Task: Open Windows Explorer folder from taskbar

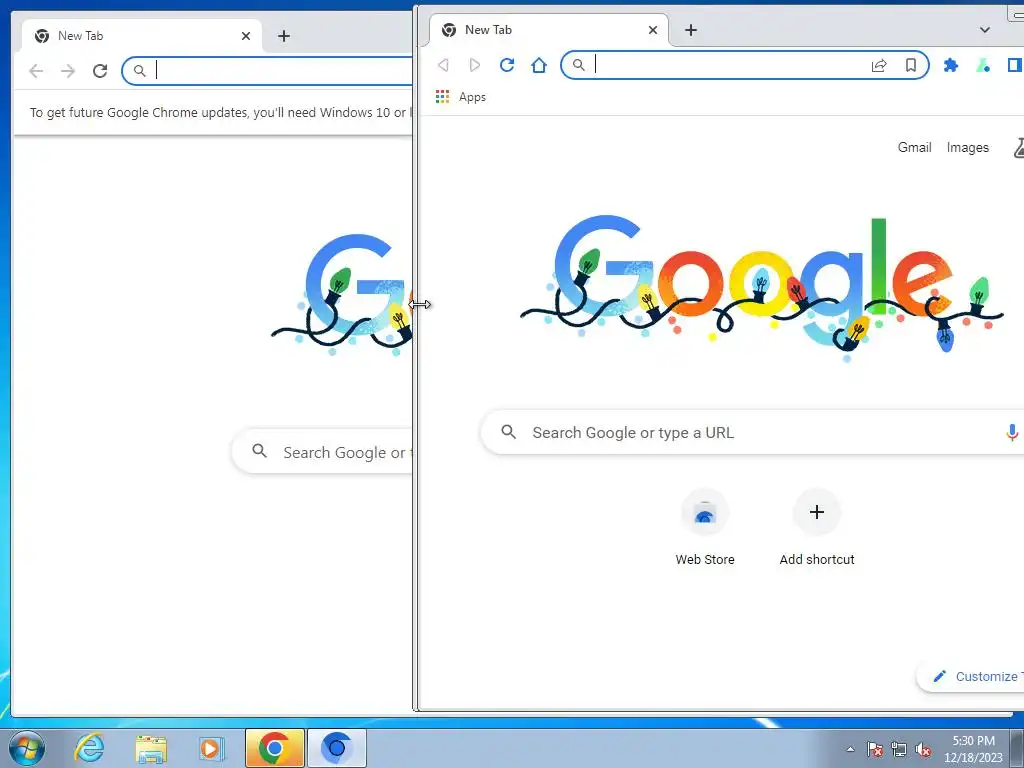Action: coord(151,748)
